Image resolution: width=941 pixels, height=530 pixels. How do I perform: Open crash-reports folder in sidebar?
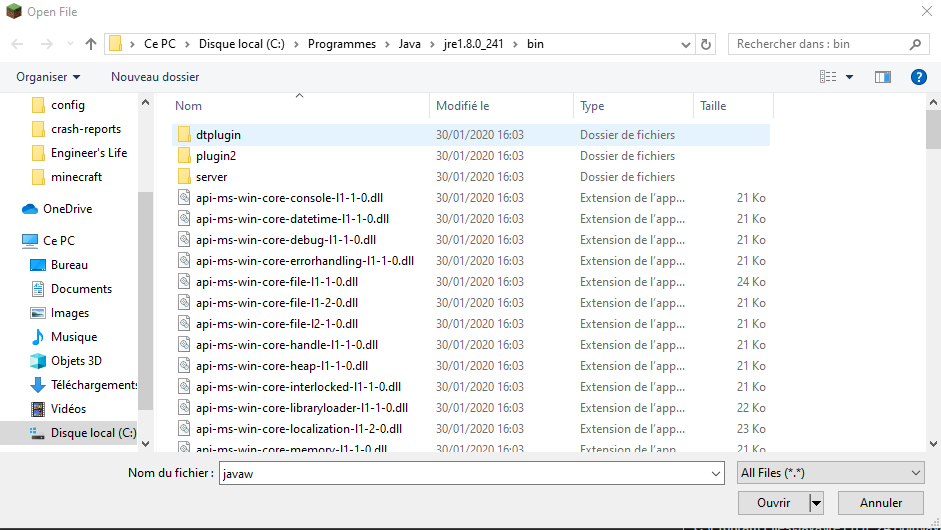point(86,129)
